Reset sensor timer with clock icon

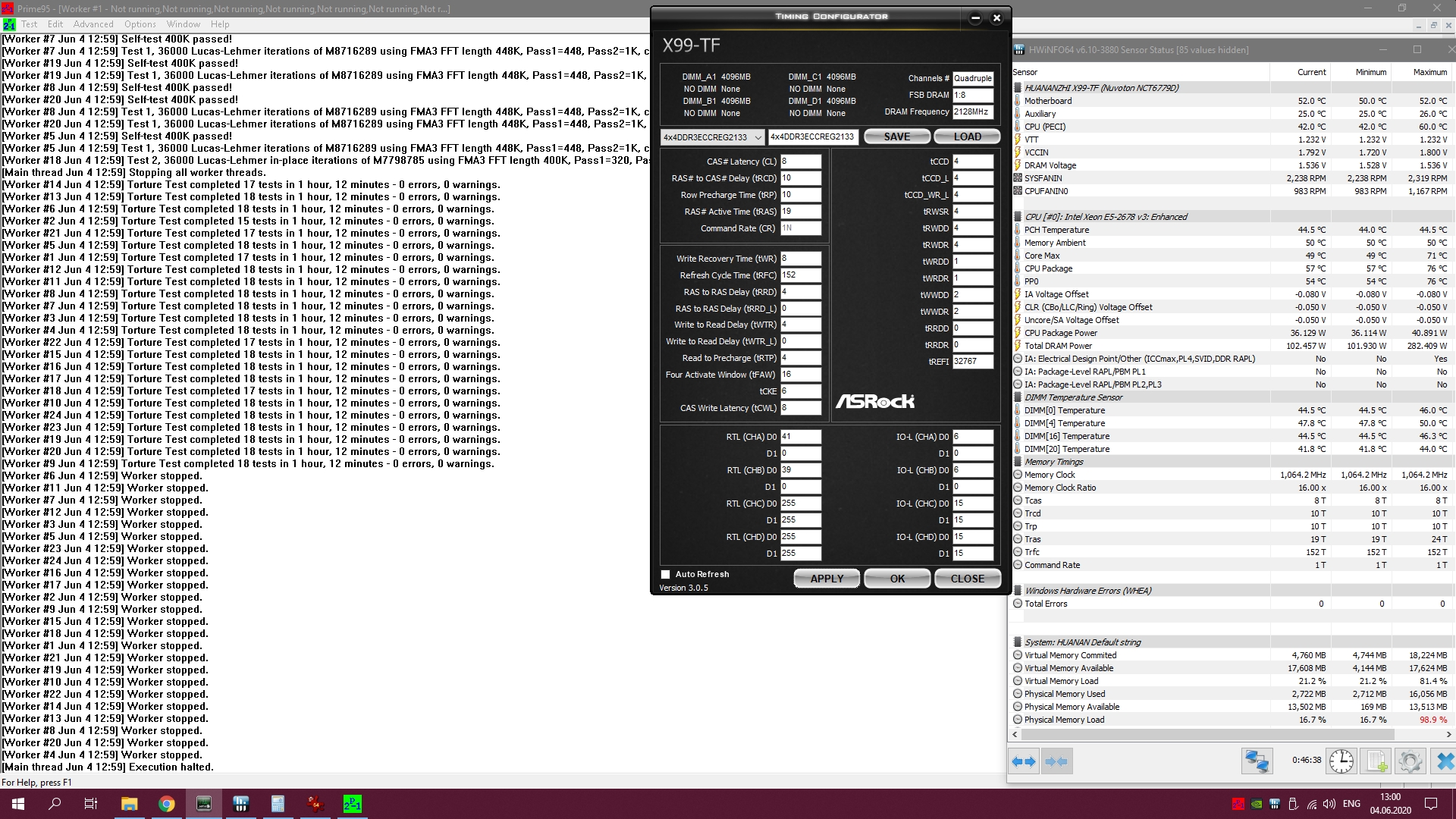[x=1341, y=761]
